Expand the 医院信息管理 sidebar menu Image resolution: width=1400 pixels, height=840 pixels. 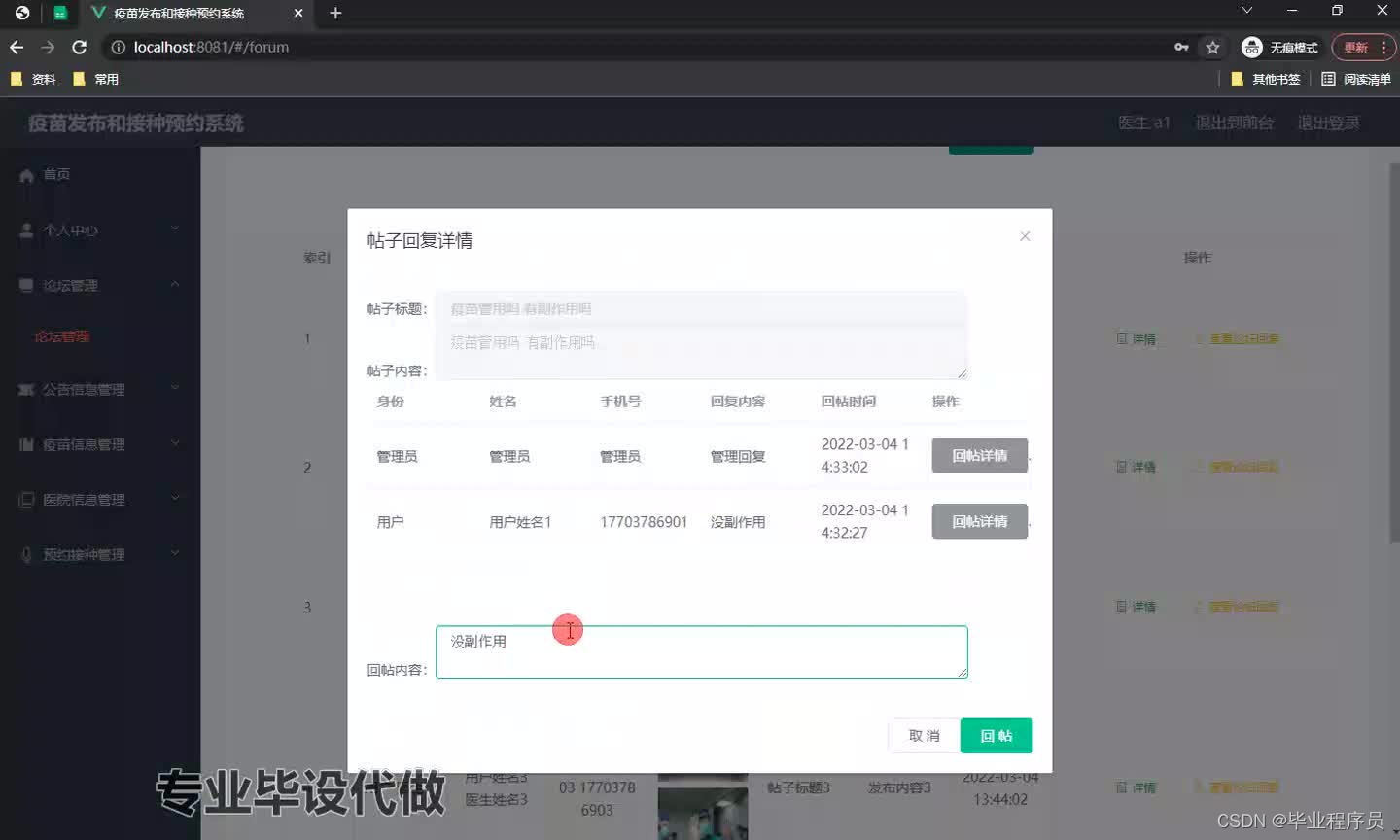[100, 500]
